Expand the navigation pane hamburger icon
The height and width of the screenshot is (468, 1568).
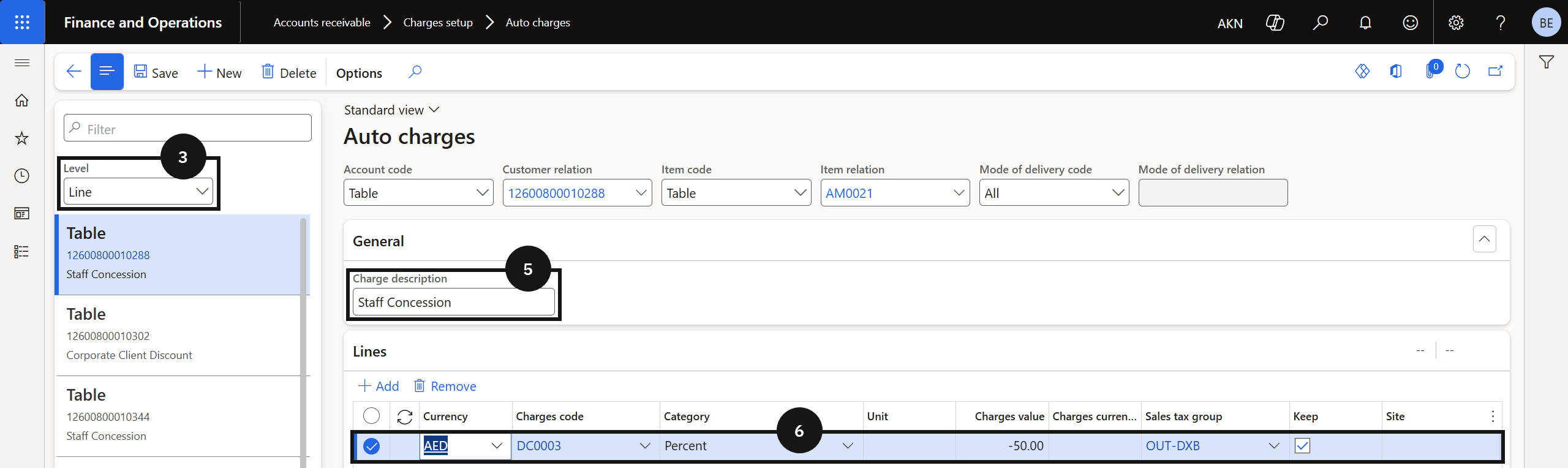[22, 62]
